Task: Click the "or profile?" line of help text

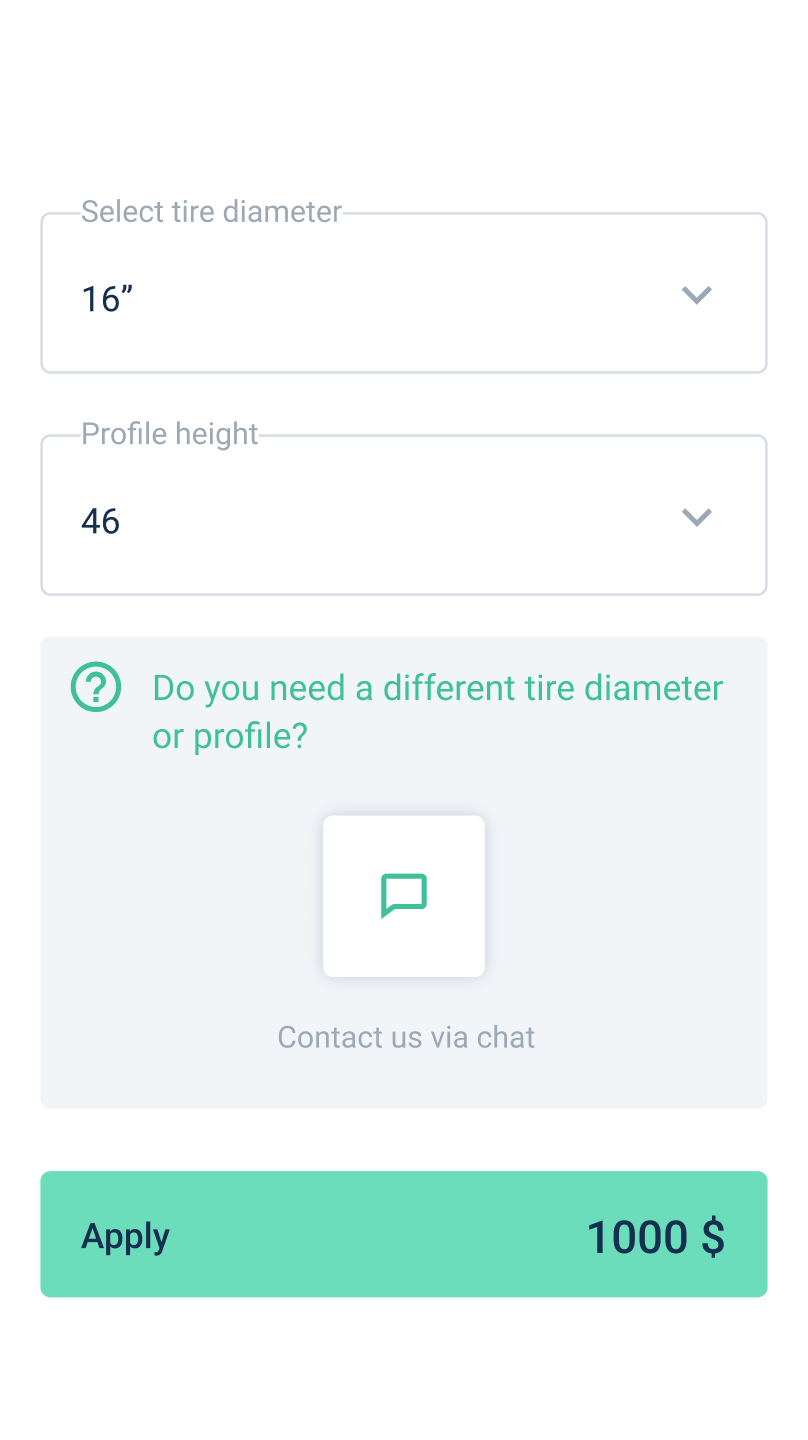Action: pyautogui.click(x=230, y=737)
